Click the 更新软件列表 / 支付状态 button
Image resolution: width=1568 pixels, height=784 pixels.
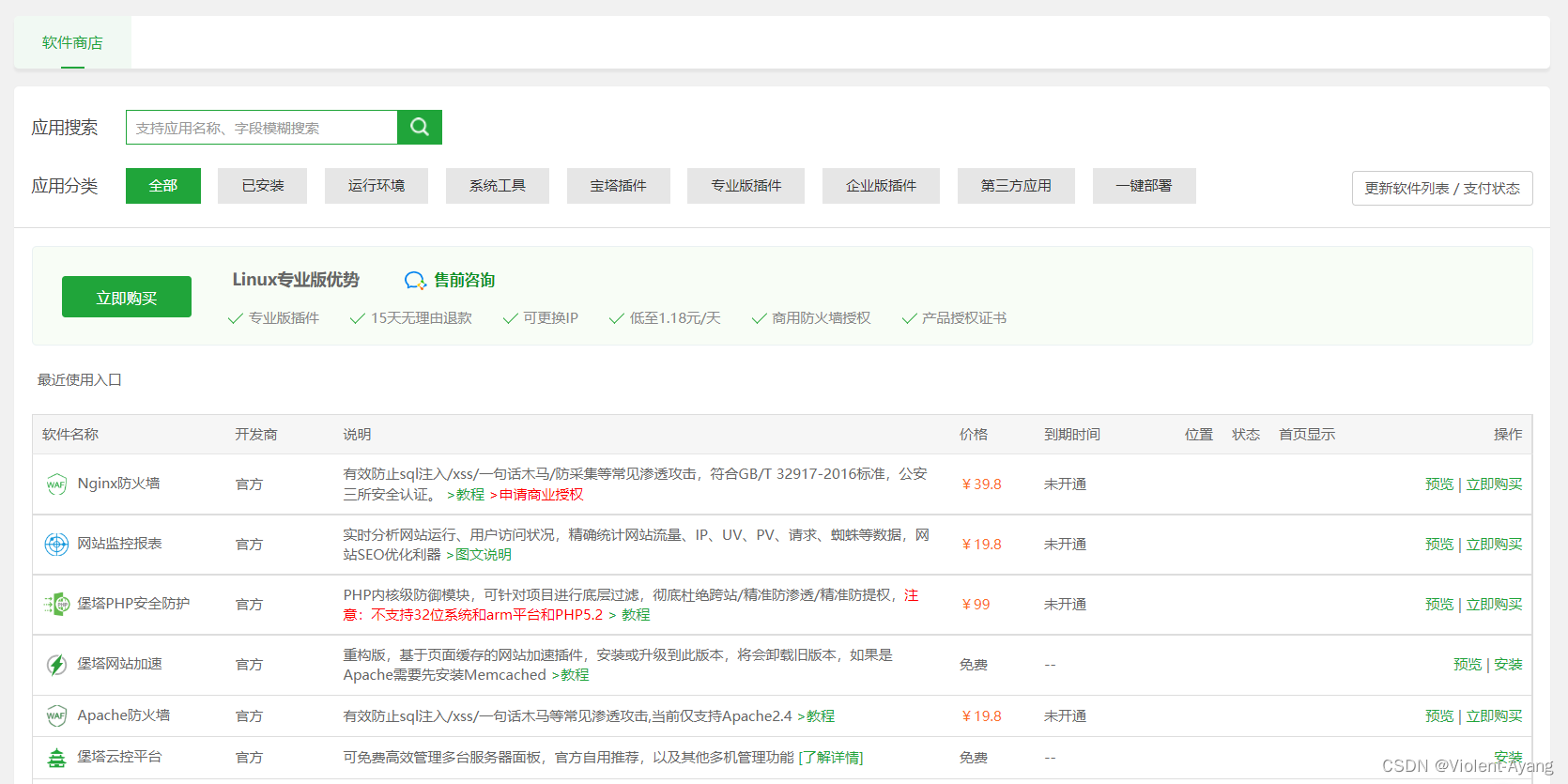(x=1442, y=188)
